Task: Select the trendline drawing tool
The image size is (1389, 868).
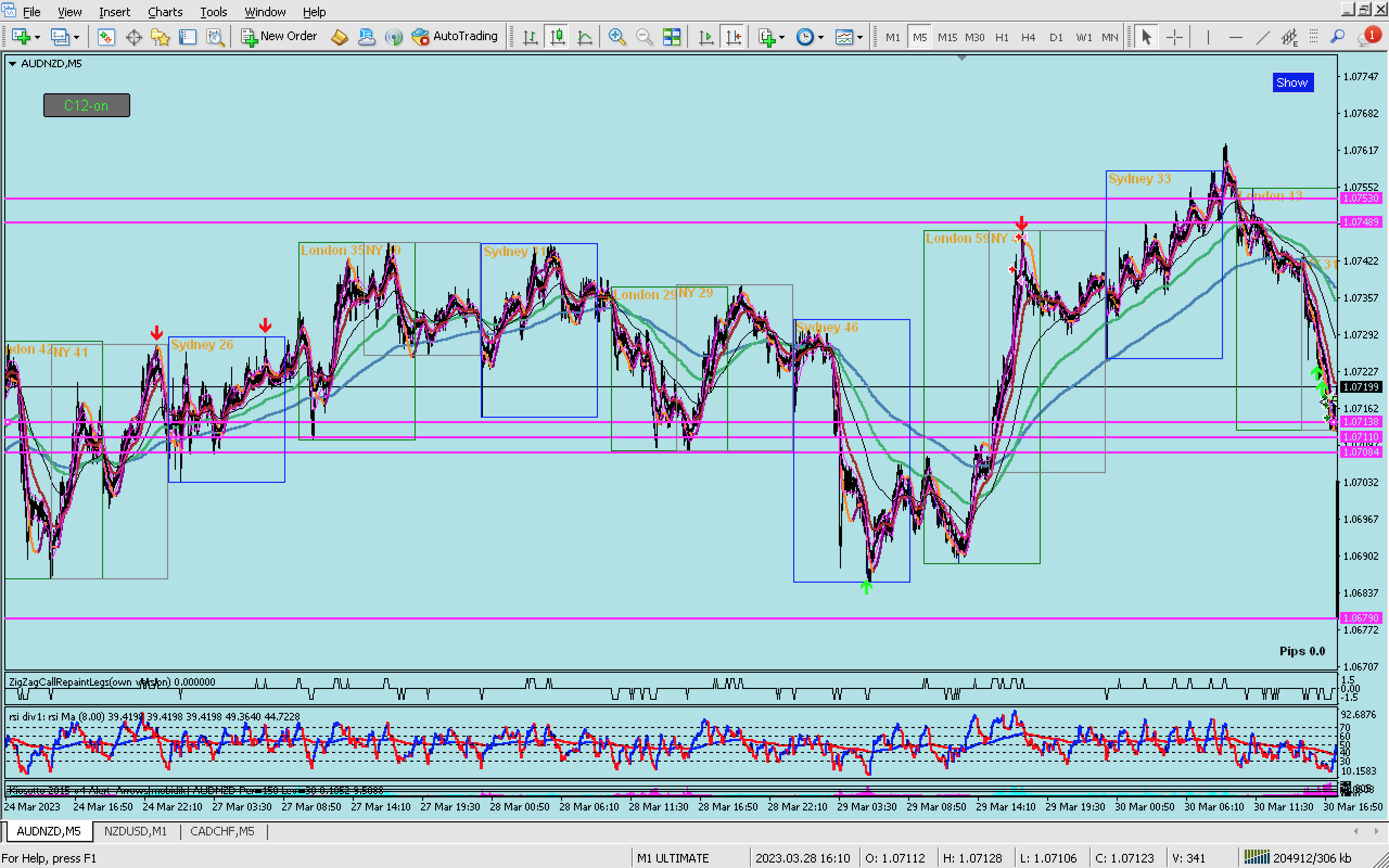Action: click(1262, 37)
